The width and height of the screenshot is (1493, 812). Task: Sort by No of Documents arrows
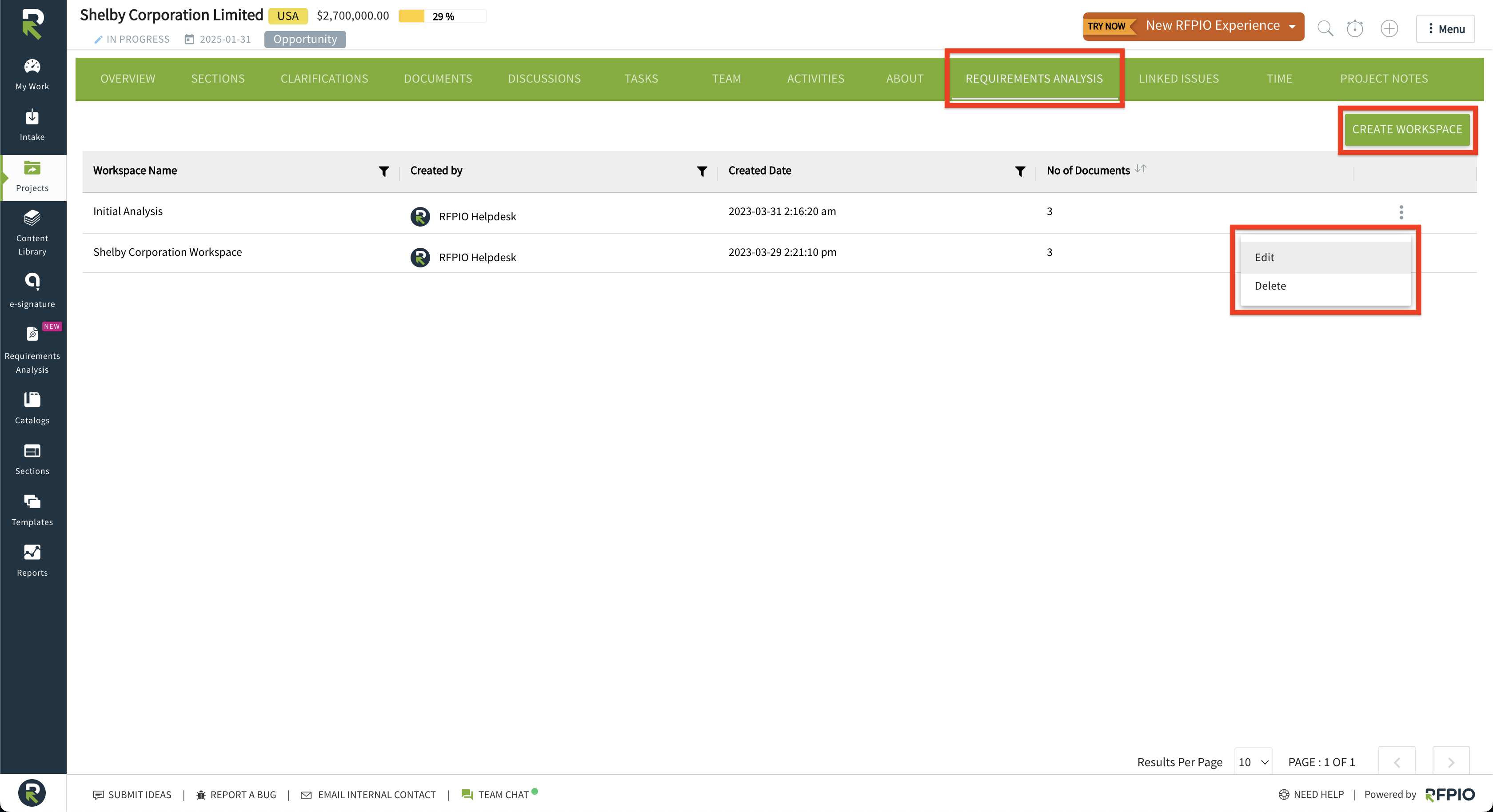1141,169
